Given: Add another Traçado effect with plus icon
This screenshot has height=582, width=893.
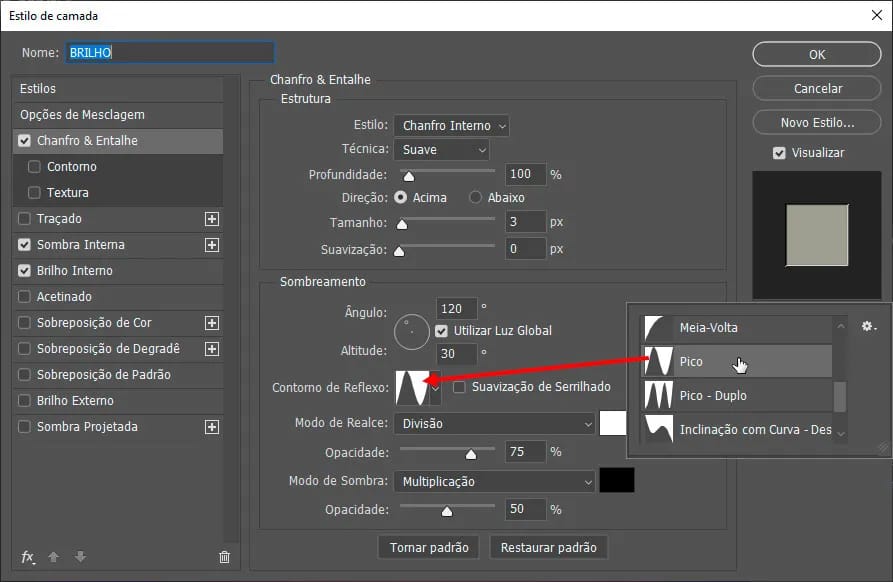Looking at the screenshot, I should (x=212, y=219).
